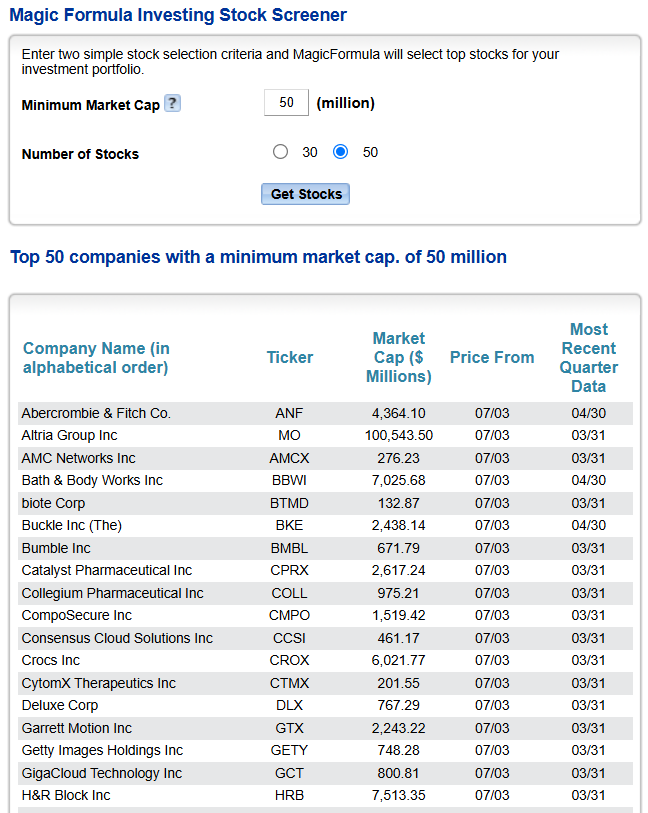Viewport: 648px width, 813px height.
Task: Click the 276.23 market cap value
Action: pos(399,458)
